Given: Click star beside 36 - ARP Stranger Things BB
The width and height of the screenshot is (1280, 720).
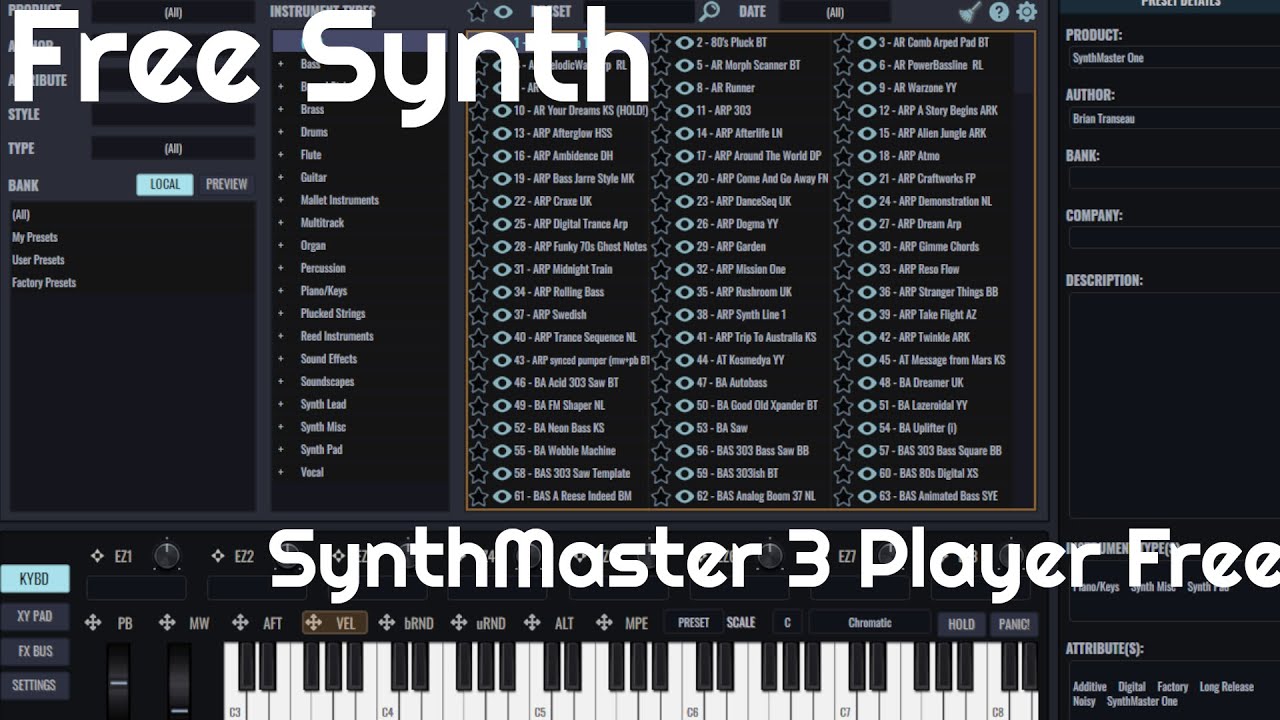Looking at the screenshot, I should pos(844,292).
